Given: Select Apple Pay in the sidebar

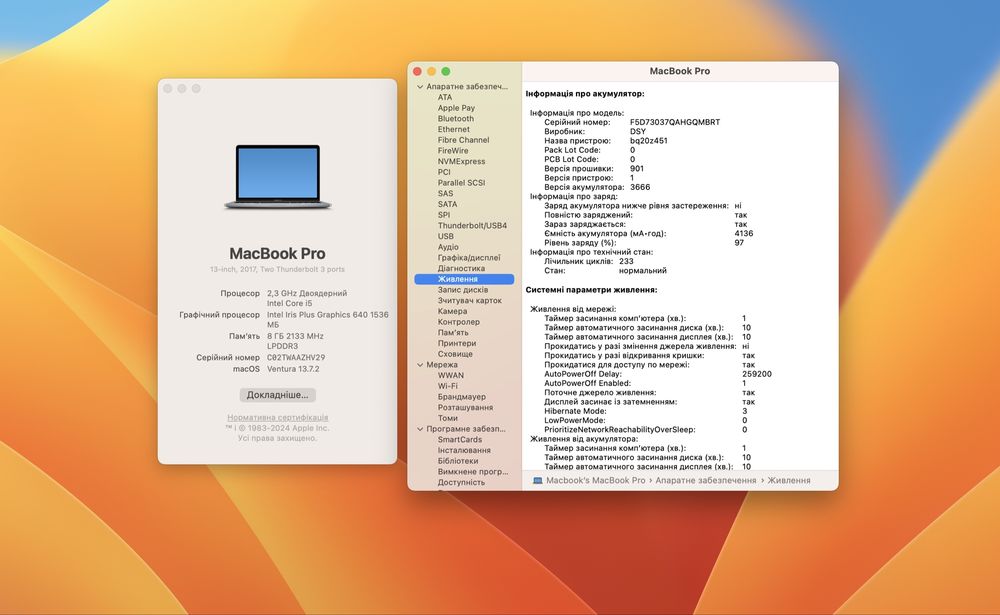Looking at the screenshot, I should tap(456, 108).
